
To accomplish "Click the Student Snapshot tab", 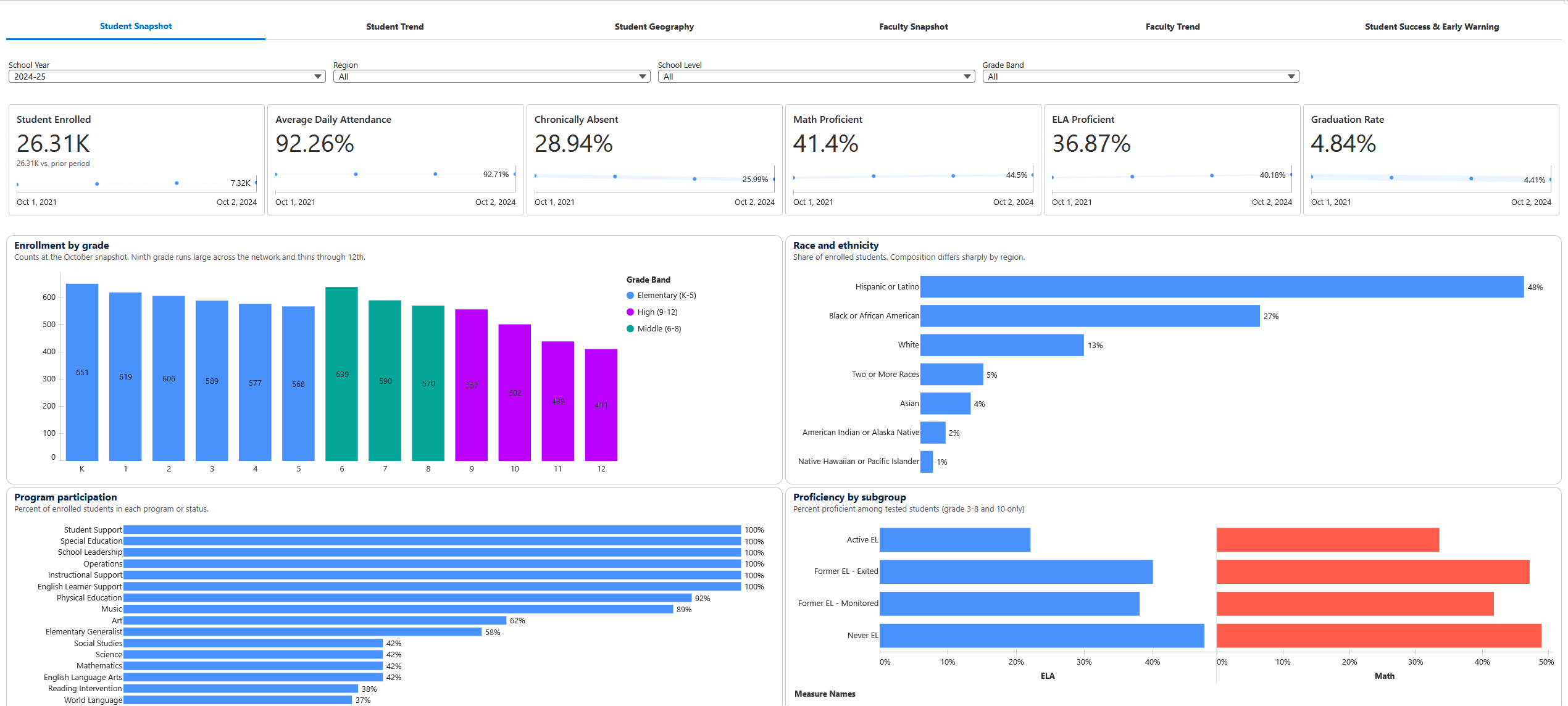I will pos(136,26).
